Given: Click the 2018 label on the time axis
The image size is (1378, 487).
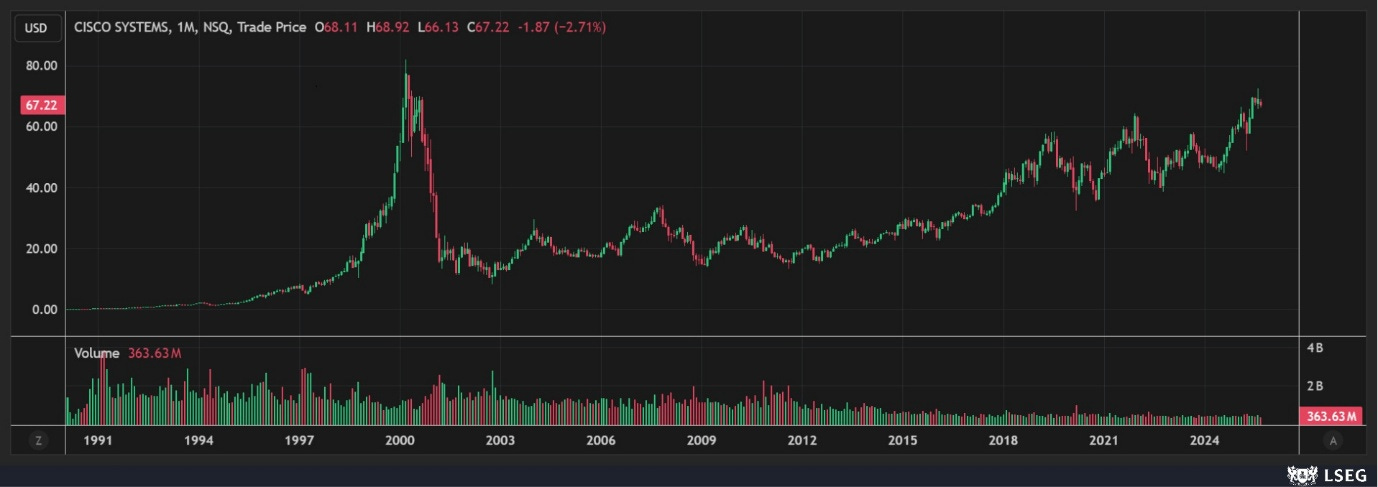Looking at the screenshot, I should tap(1003, 441).
